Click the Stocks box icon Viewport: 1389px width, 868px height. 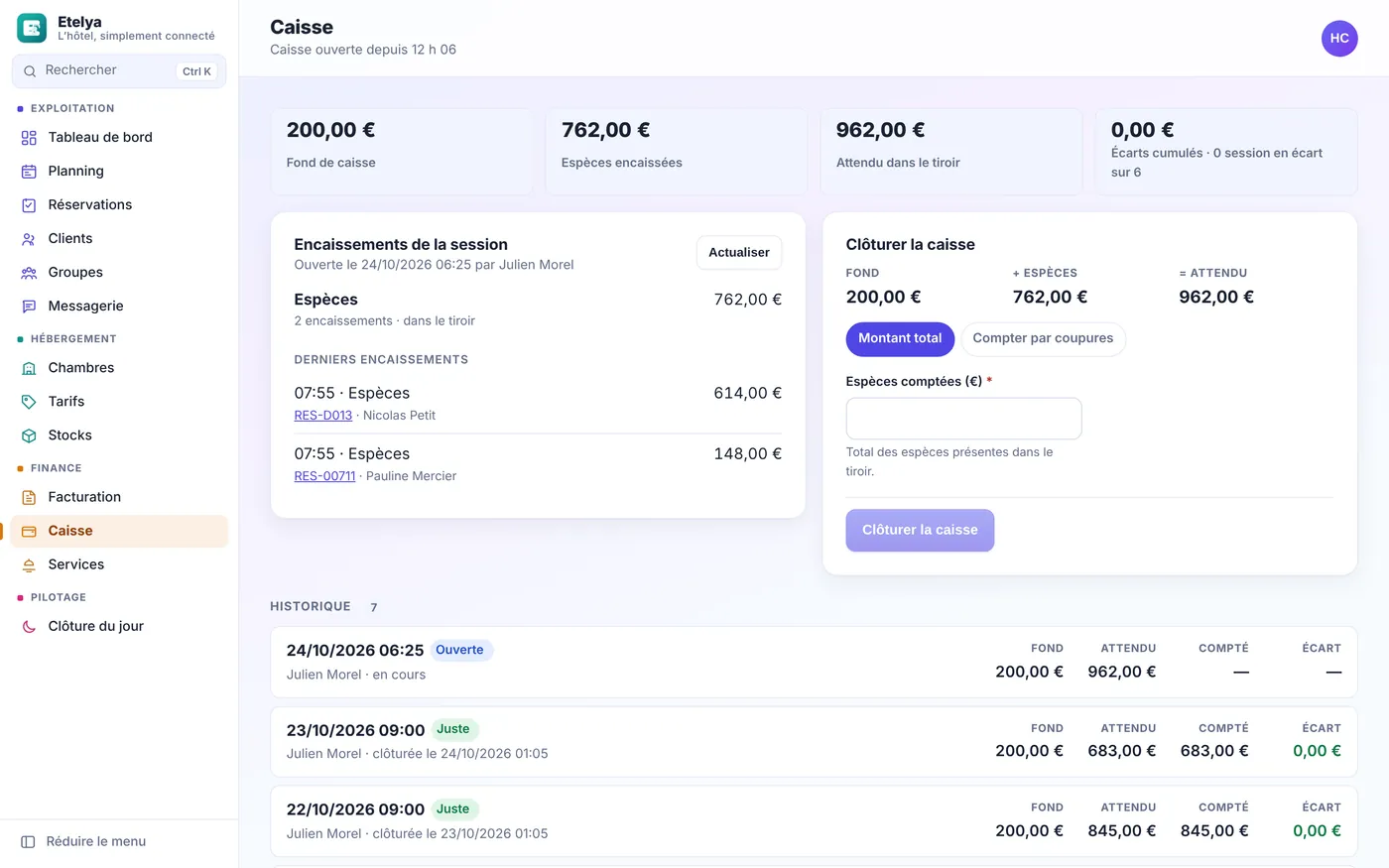(29, 435)
